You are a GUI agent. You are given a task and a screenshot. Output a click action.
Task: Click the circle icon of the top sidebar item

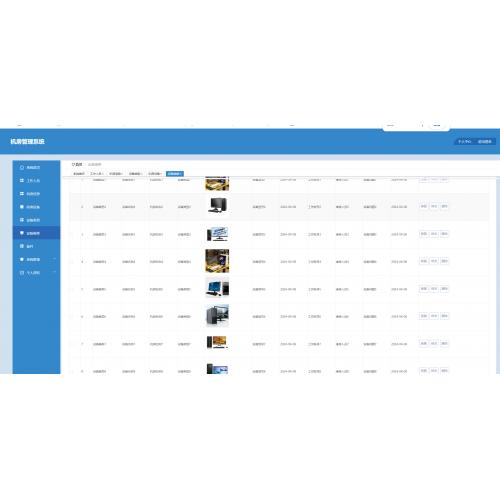22,167
